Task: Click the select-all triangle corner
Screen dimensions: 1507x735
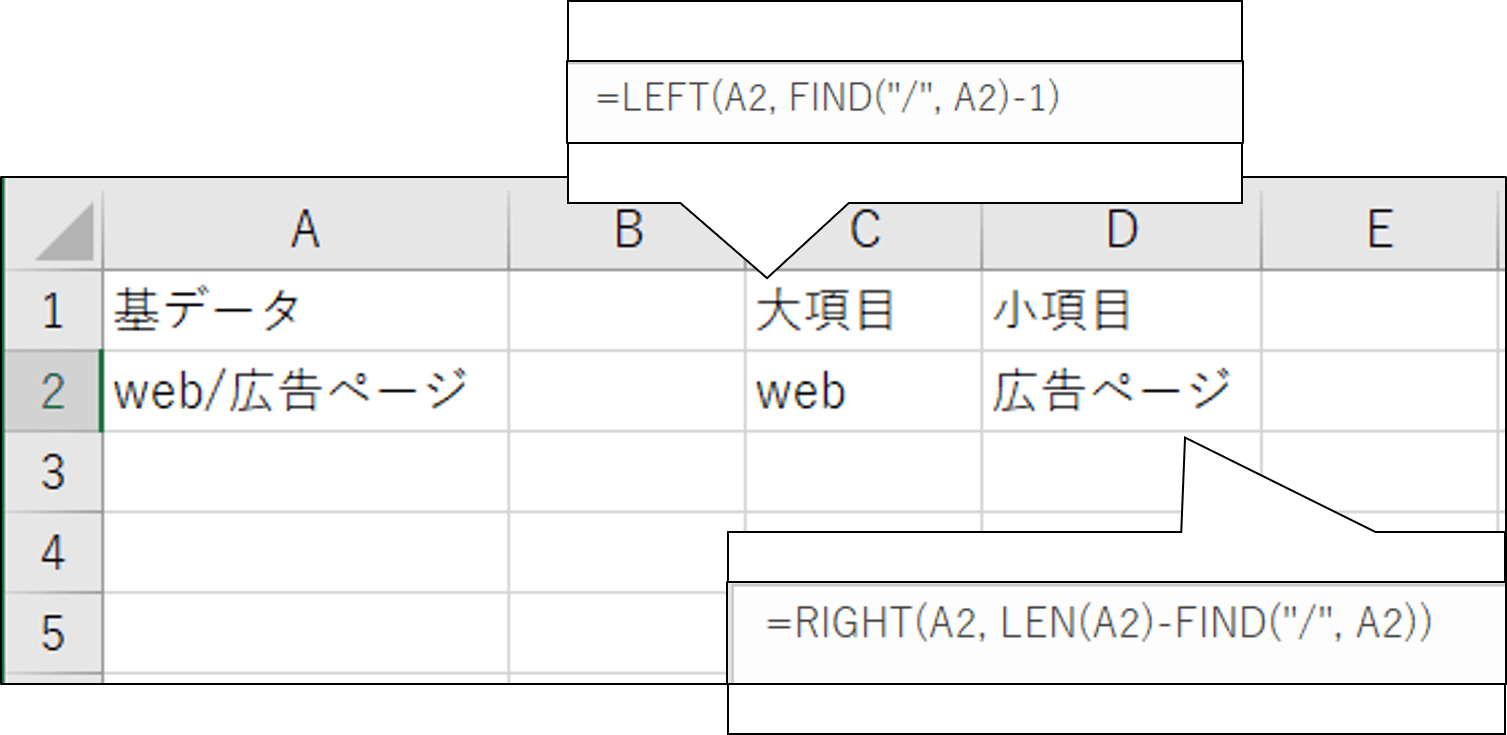Action: 54,230
